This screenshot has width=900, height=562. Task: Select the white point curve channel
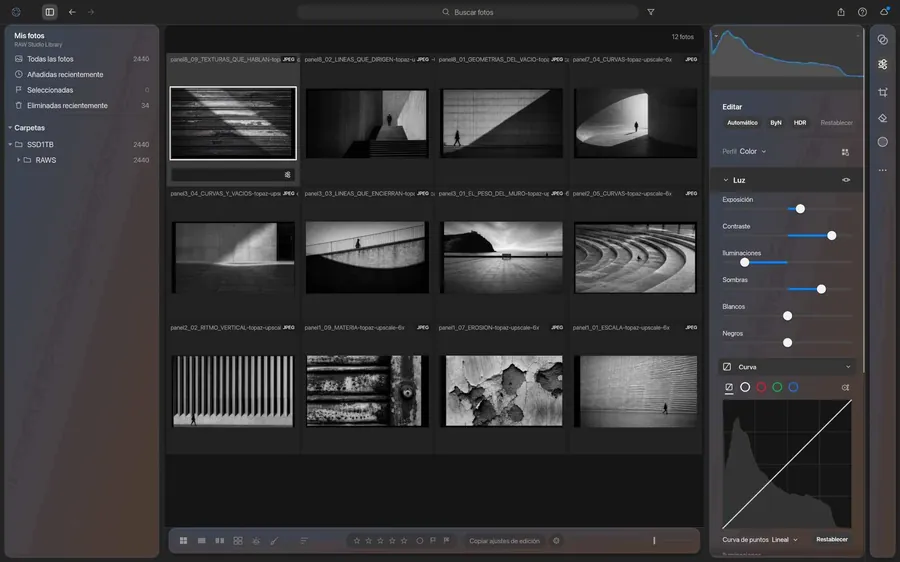coord(745,387)
